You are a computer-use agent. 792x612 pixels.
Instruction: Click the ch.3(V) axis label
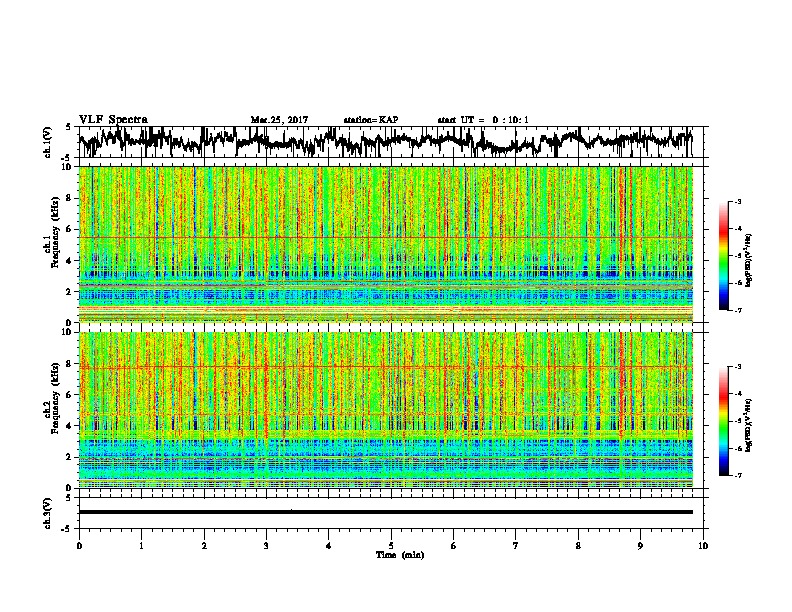pyautogui.click(x=48, y=513)
